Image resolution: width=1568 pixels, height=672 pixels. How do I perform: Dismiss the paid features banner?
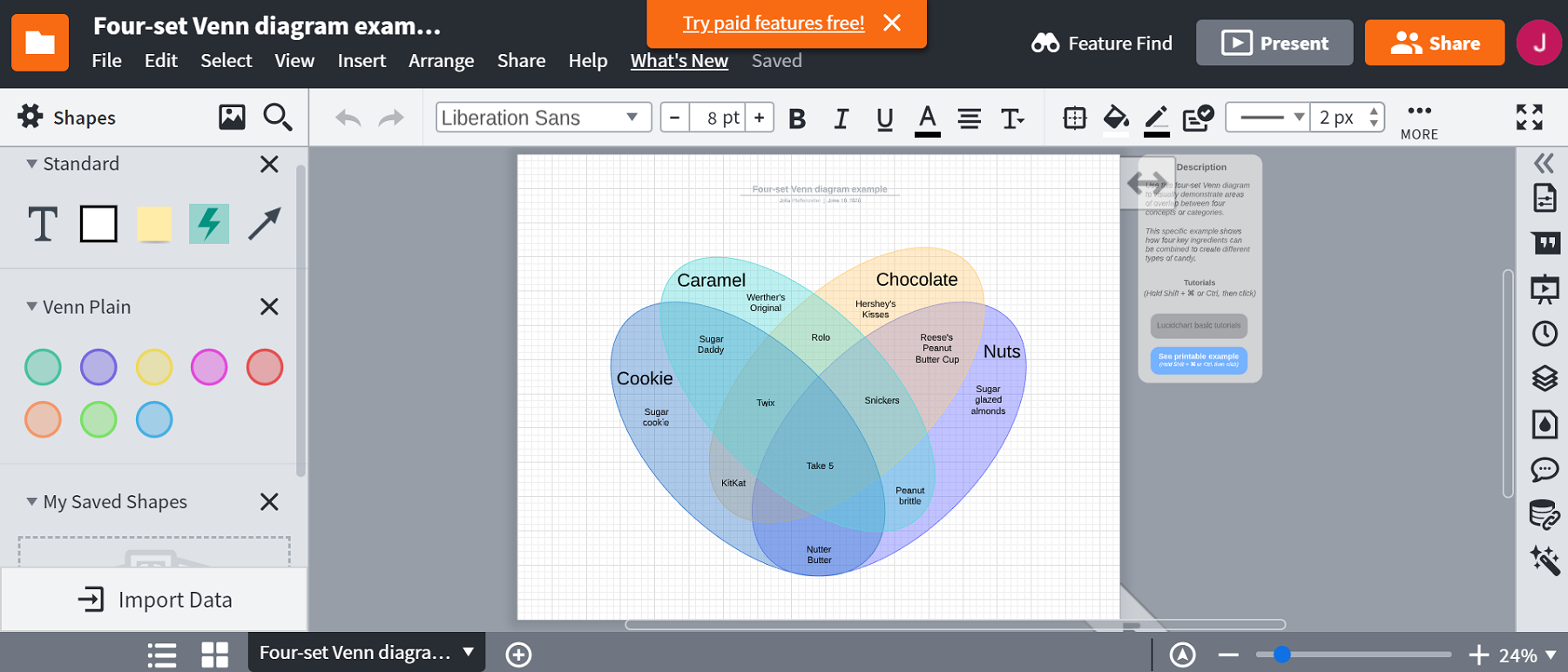coord(892,23)
